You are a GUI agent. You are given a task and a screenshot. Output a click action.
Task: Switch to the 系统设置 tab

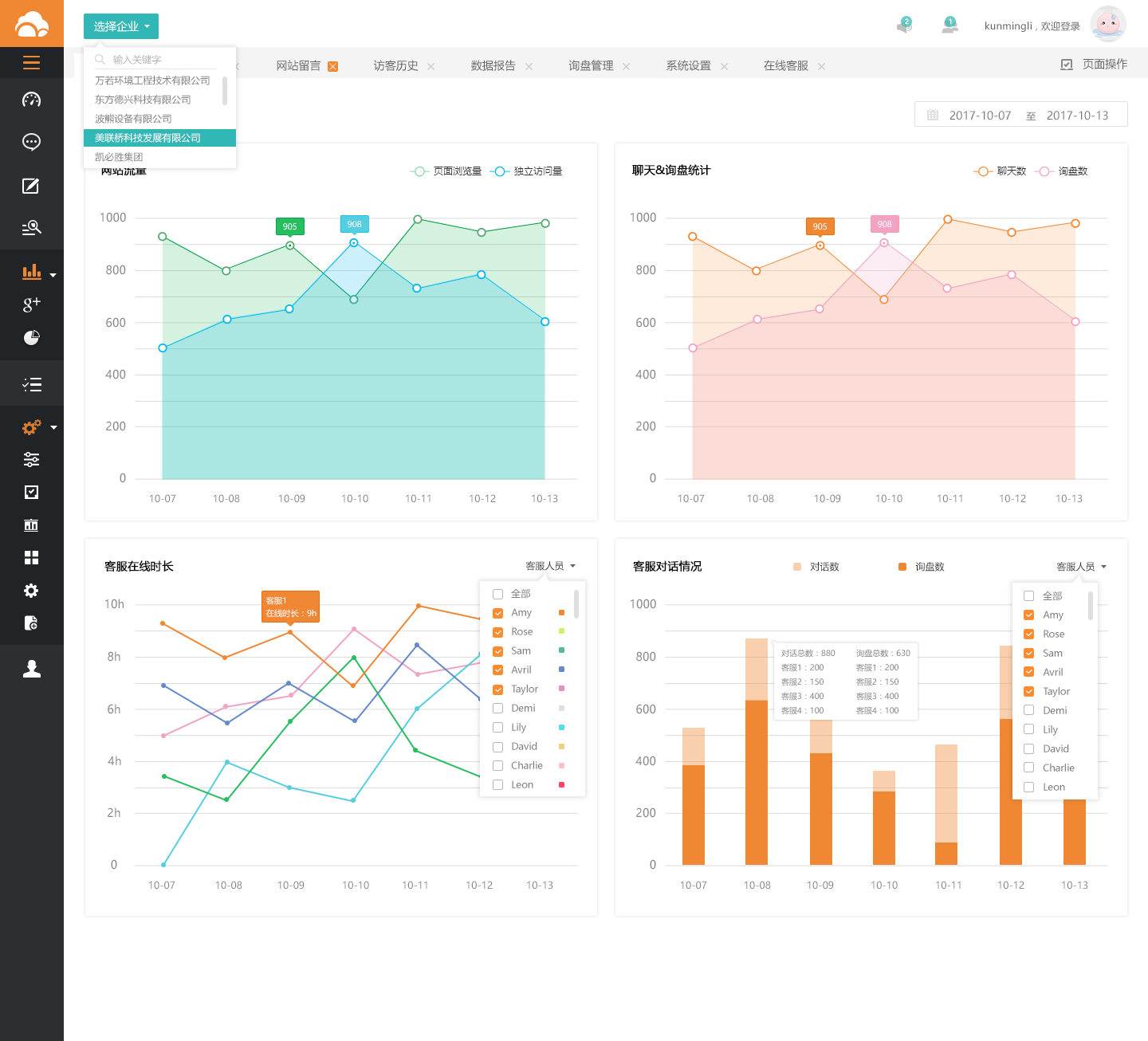click(689, 65)
